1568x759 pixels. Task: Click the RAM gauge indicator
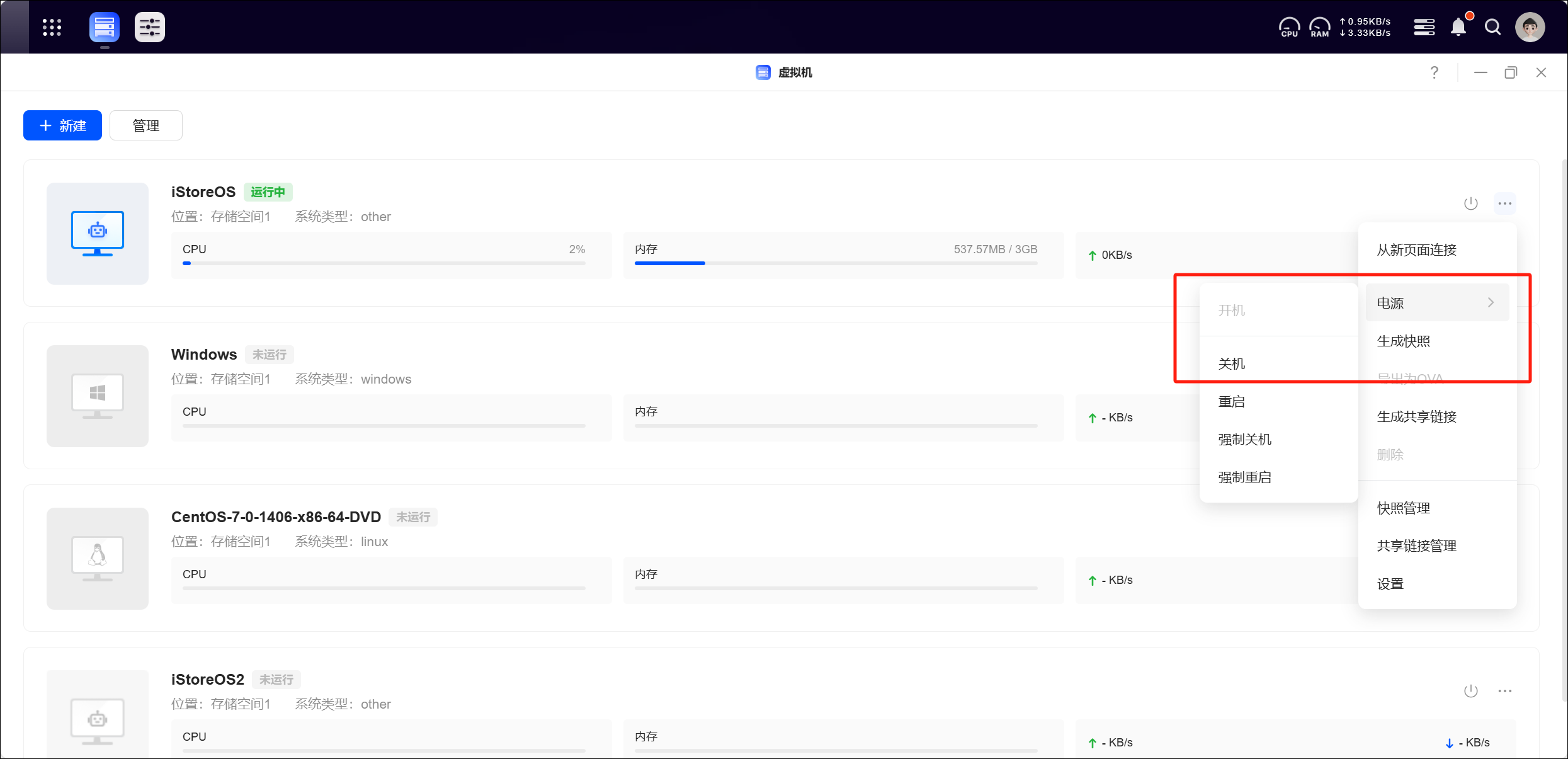1319,27
